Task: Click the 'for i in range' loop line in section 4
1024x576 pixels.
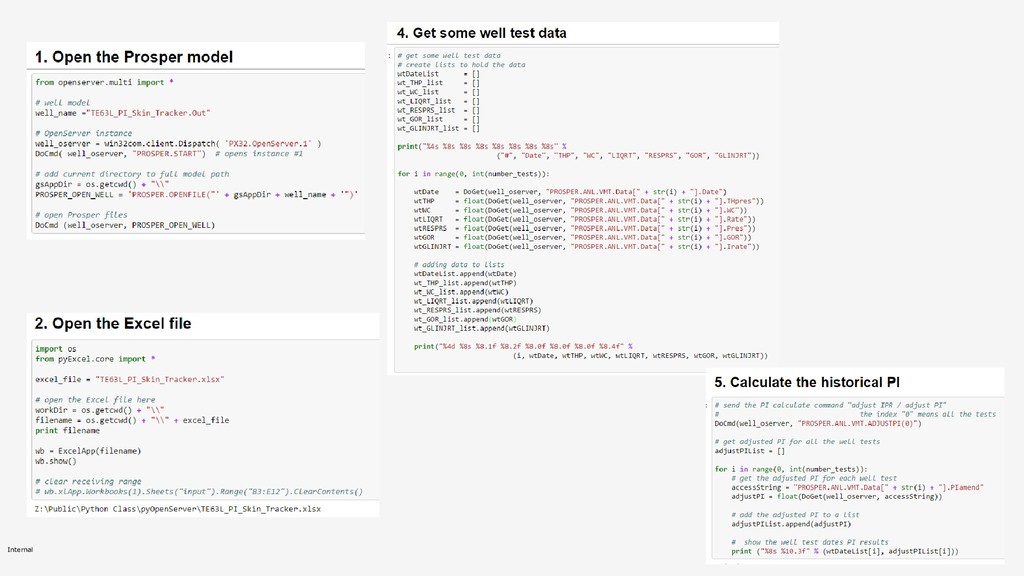Action: point(473,174)
